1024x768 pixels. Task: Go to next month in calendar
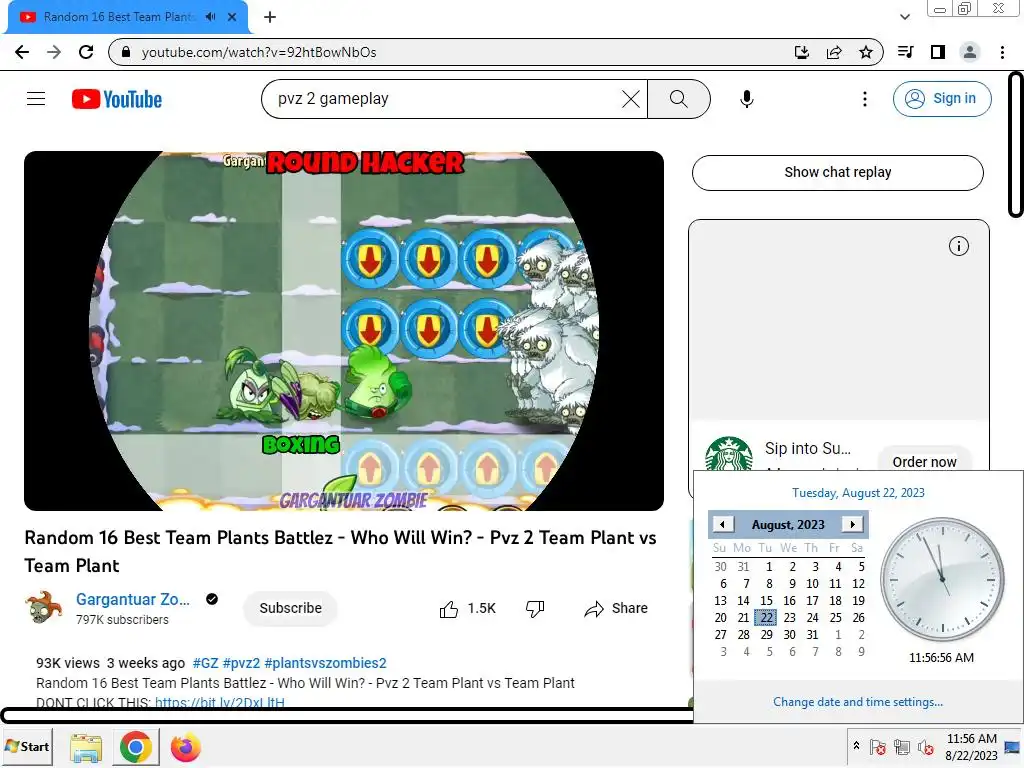coord(852,524)
